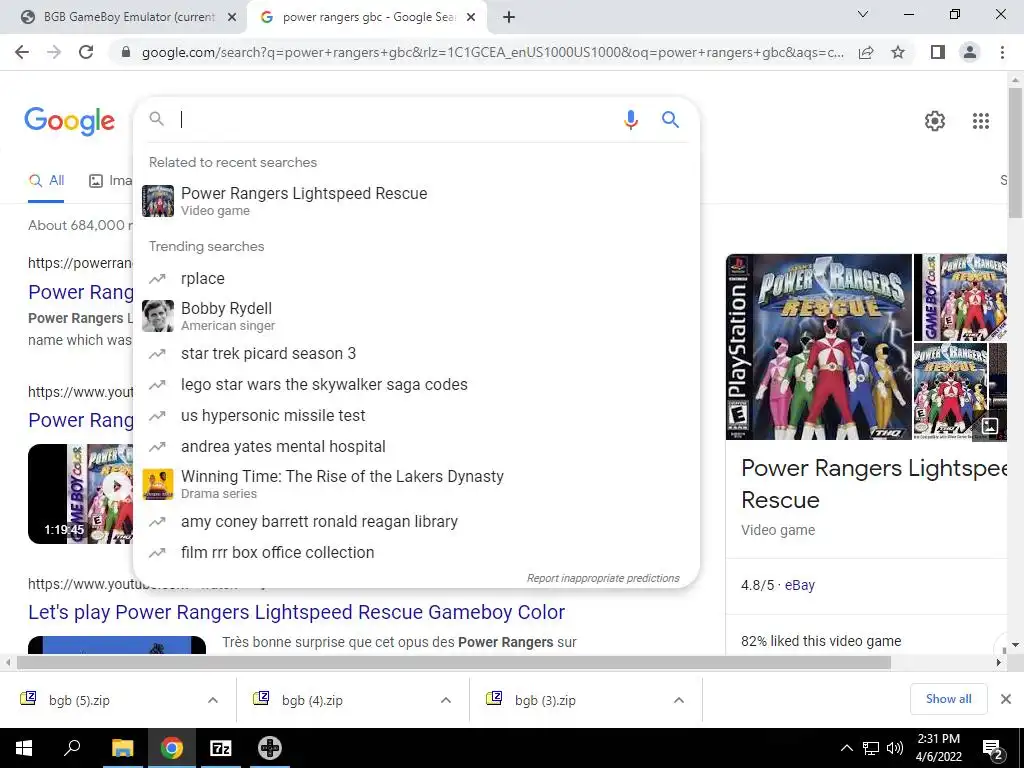
Task: Select Bobby Rydell suggestion
Action: point(416,316)
